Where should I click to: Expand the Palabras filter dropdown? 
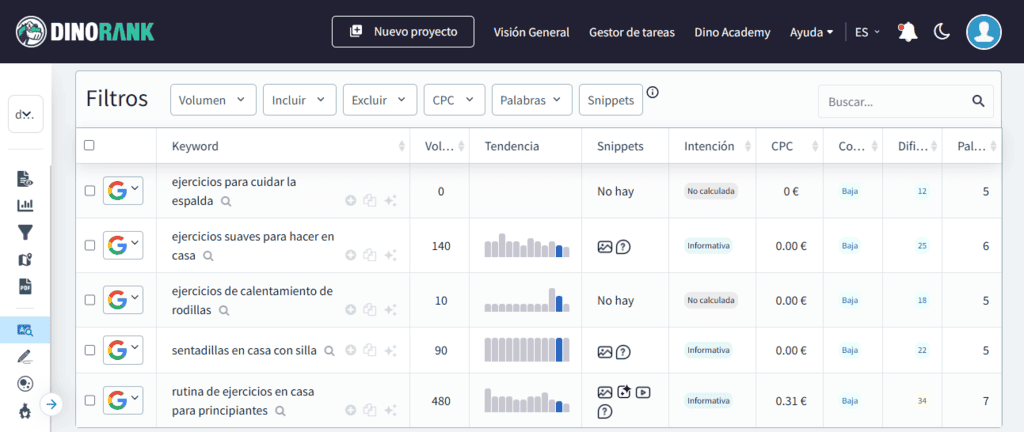pos(531,100)
